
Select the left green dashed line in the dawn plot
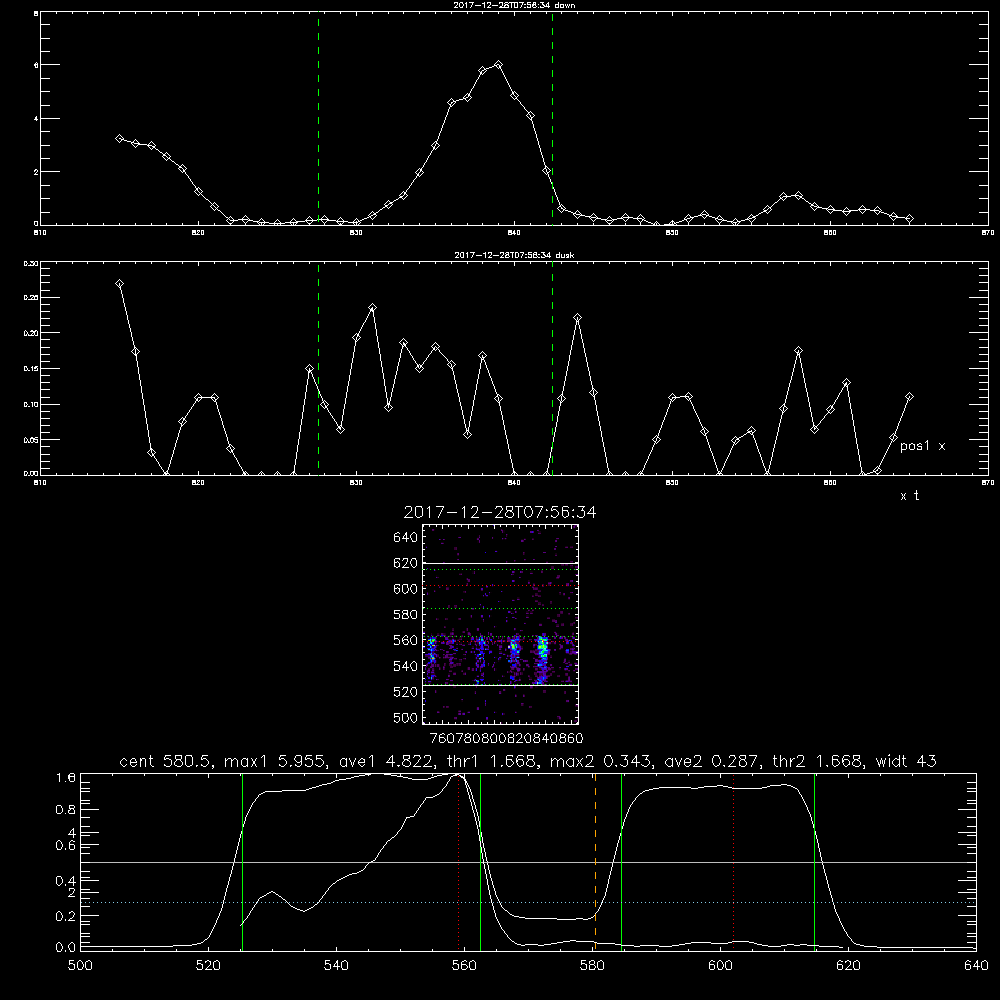coord(318,119)
